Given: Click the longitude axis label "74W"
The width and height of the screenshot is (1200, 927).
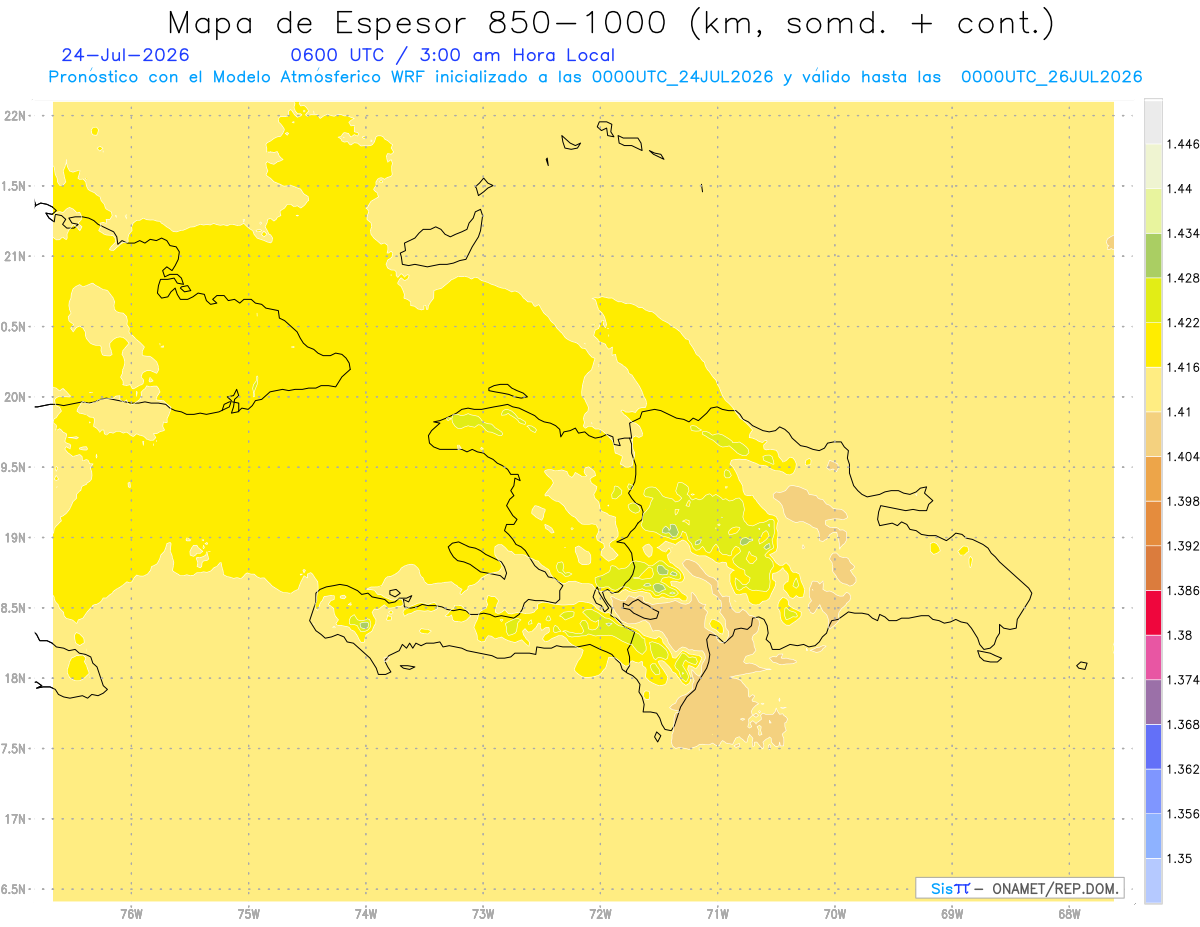Looking at the screenshot, I should [366, 914].
